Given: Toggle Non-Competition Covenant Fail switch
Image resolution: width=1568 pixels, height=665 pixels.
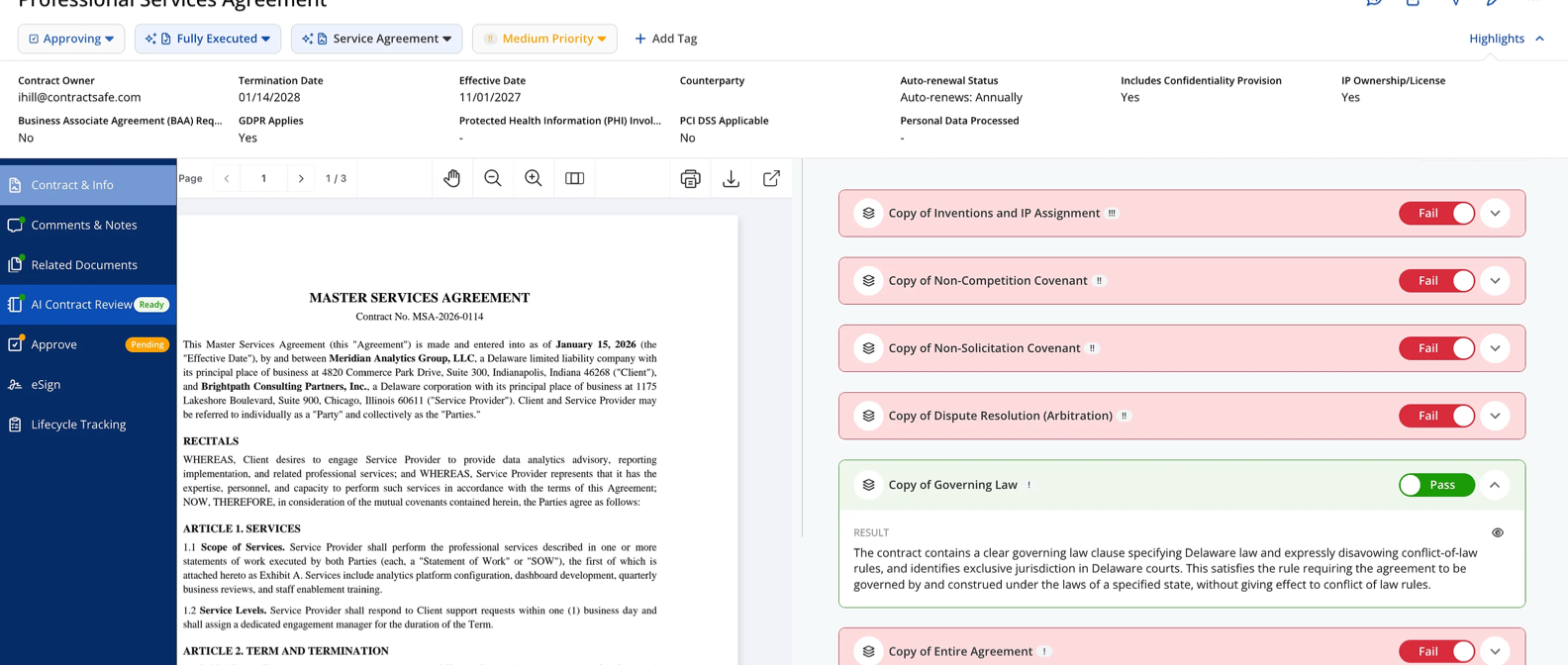Looking at the screenshot, I should point(1437,281).
